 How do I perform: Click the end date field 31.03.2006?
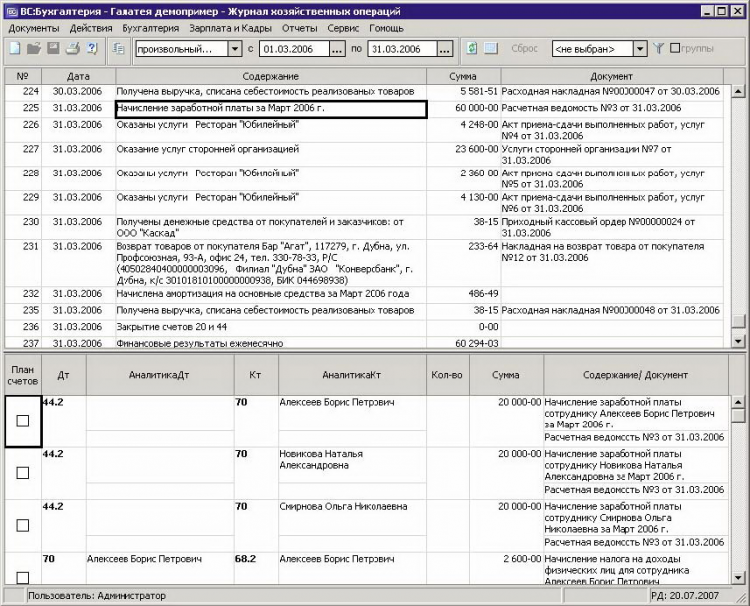(x=395, y=49)
